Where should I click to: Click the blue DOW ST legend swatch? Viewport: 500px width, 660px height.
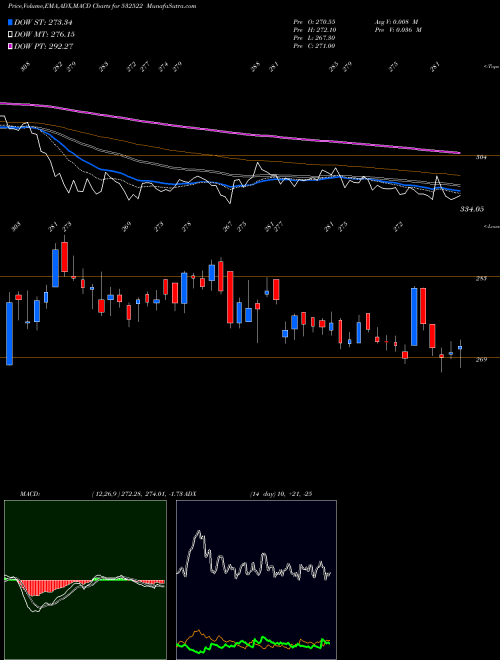(x=11, y=22)
